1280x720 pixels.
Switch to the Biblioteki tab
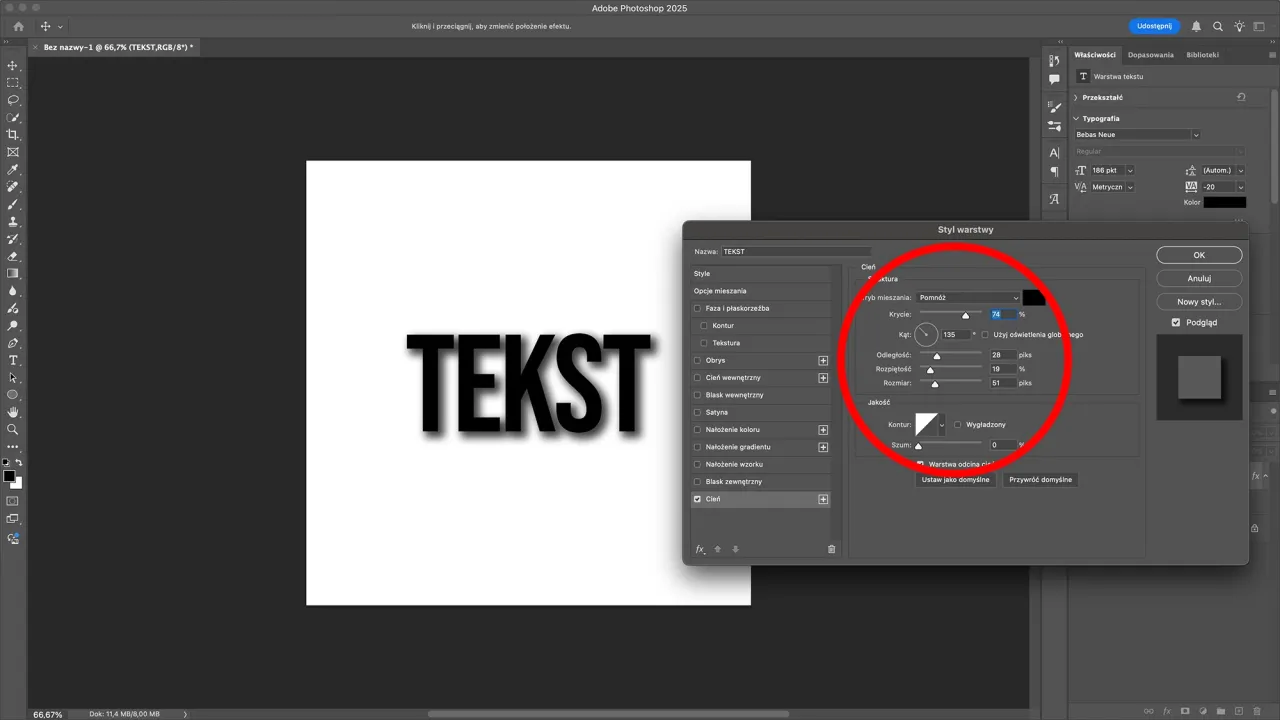(x=1203, y=54)
